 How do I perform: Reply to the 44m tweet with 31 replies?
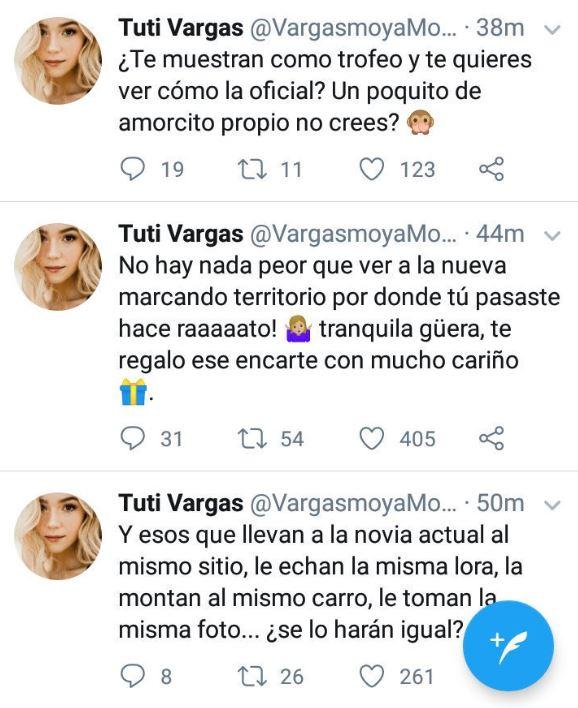point(133,438)
